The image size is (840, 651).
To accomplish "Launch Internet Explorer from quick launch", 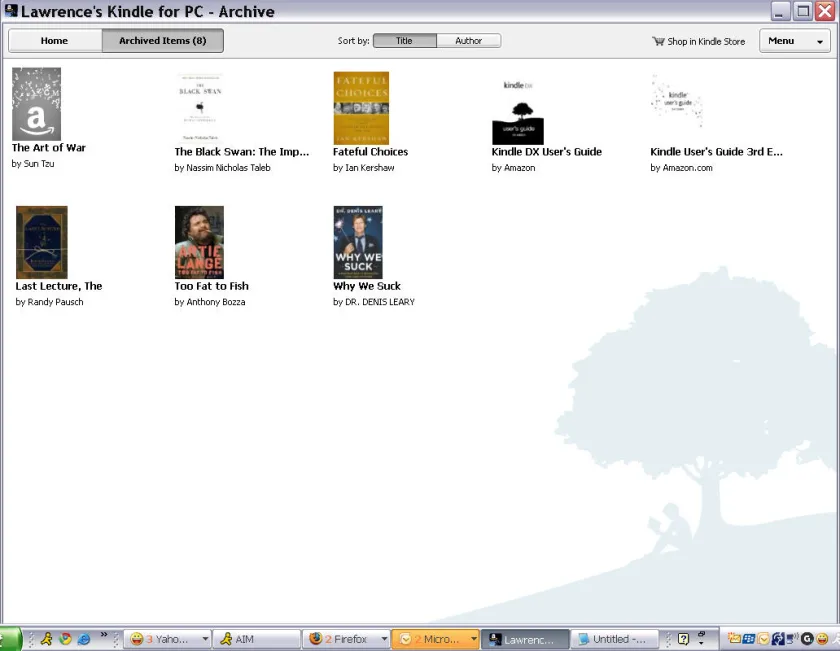I will 84,639.
